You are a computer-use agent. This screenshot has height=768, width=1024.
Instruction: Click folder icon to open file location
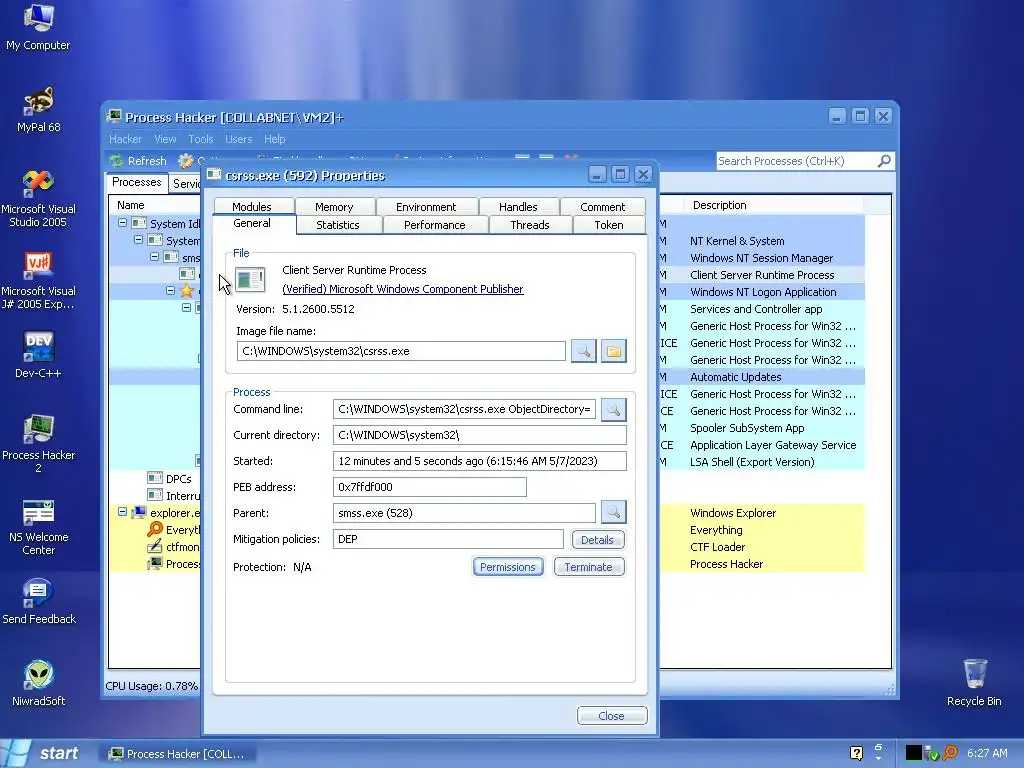[x=613, y=351]
